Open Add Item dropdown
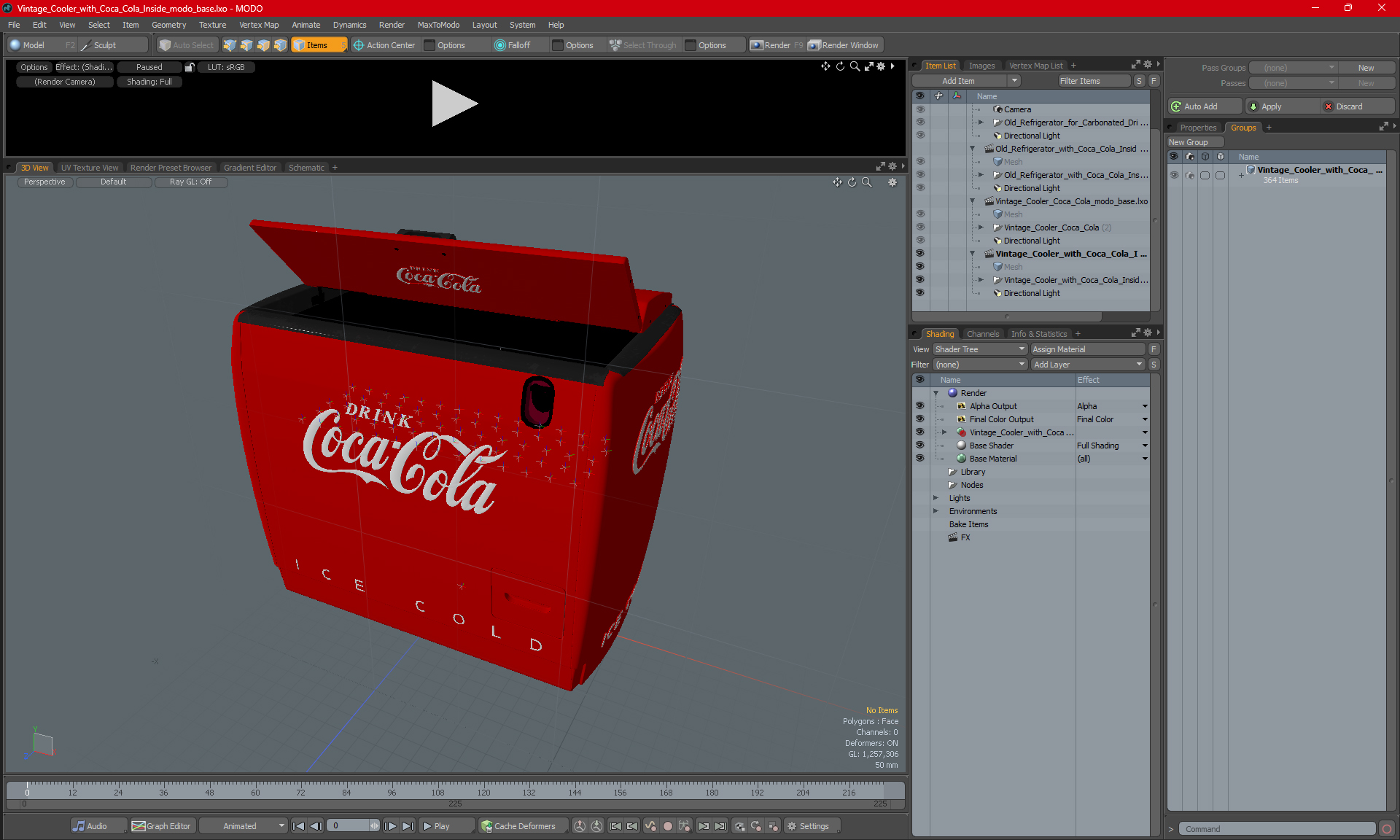Image resolution: width=1400 pixels, height=840 pixels. 967,81
